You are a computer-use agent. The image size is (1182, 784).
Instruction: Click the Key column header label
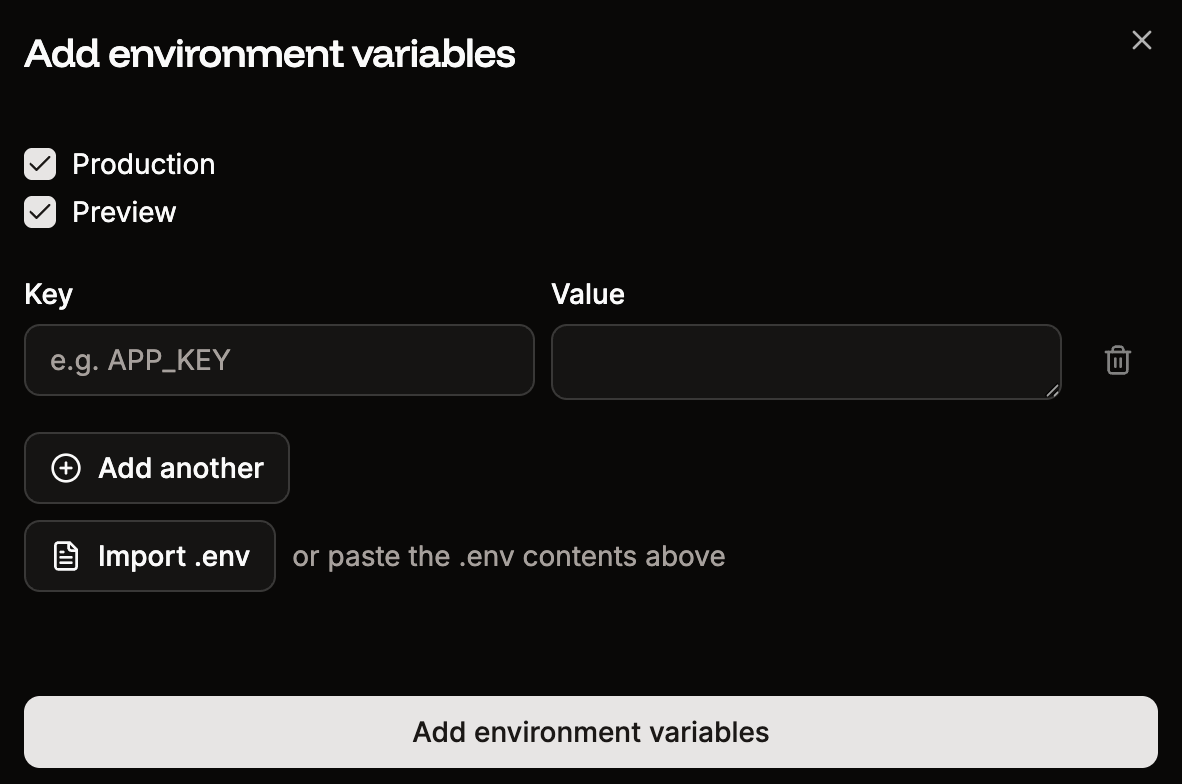[x=47, y=294]
